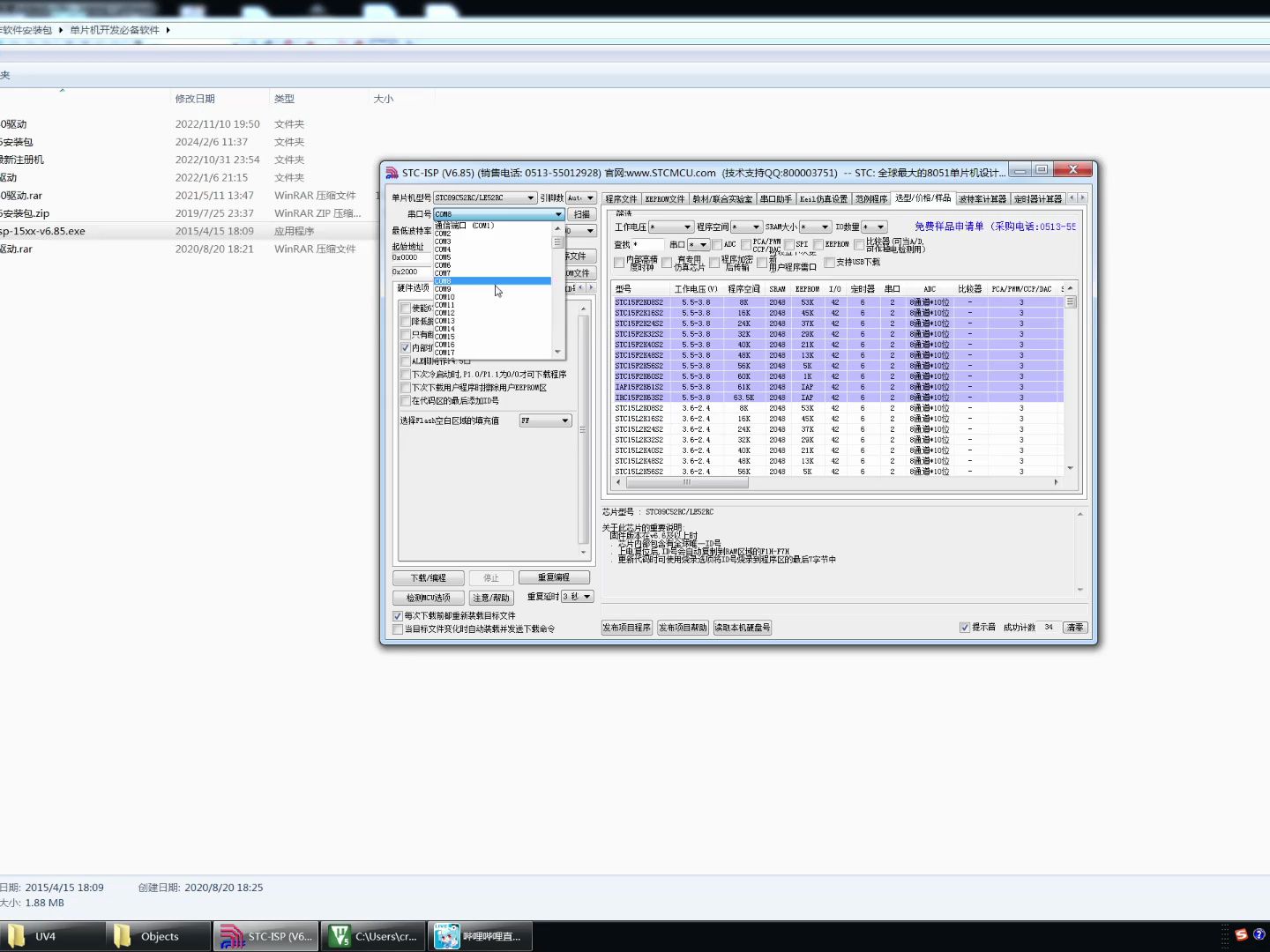The width and height of the screenshot is (1270, 952).
Task: Open the C:\Users taskbar application
Action: pos(373,936)
